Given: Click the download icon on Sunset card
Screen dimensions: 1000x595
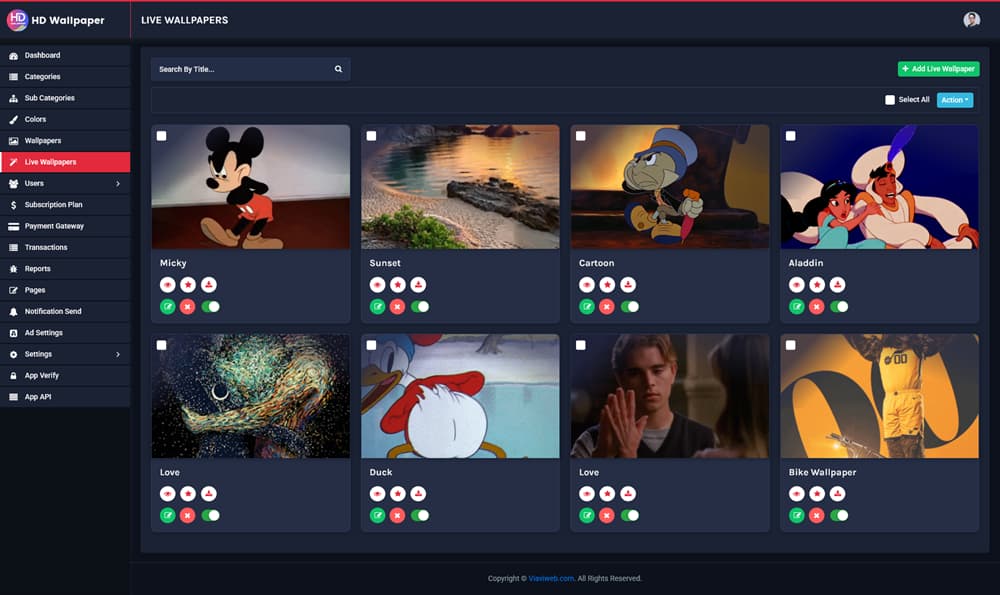Looking at the screenshot, I should pos(418,284).
